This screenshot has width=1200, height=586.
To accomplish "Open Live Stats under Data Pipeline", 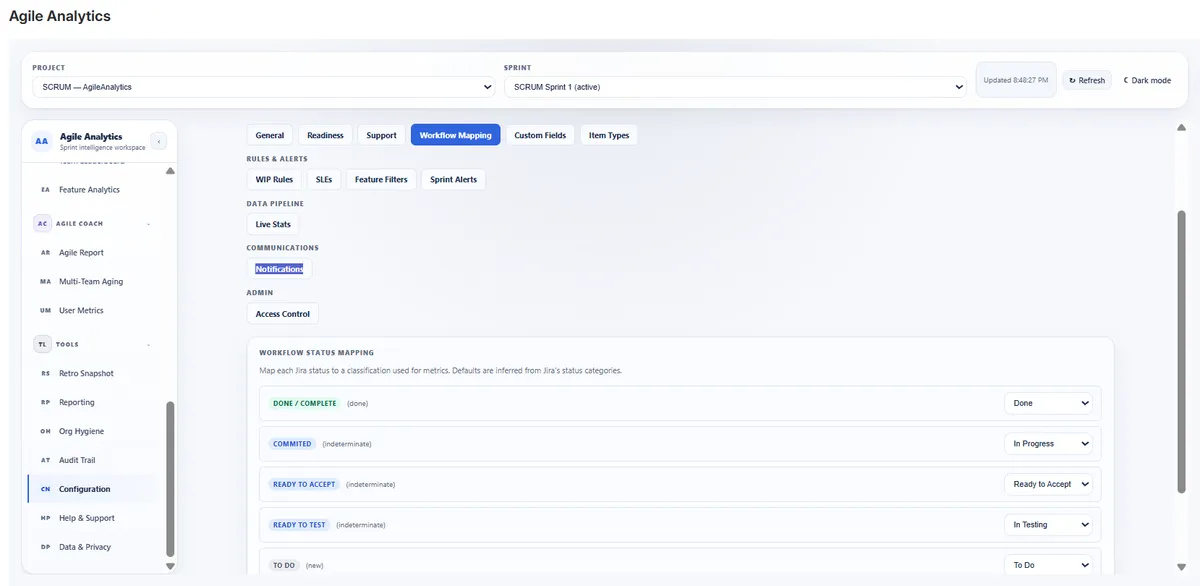I will [x=273, y=224].
